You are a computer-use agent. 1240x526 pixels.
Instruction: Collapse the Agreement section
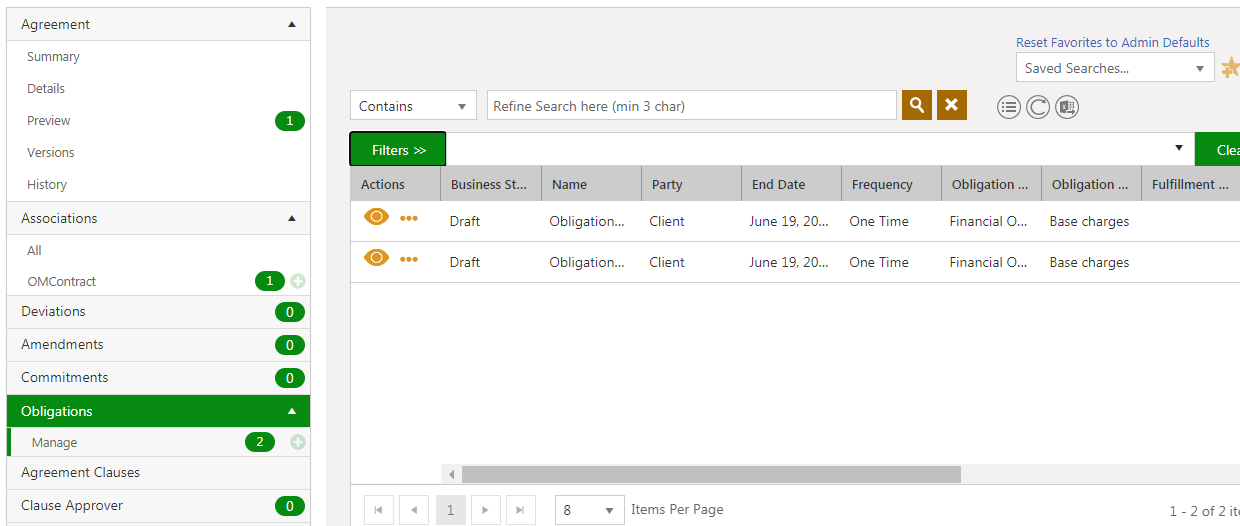pos(291,24)
